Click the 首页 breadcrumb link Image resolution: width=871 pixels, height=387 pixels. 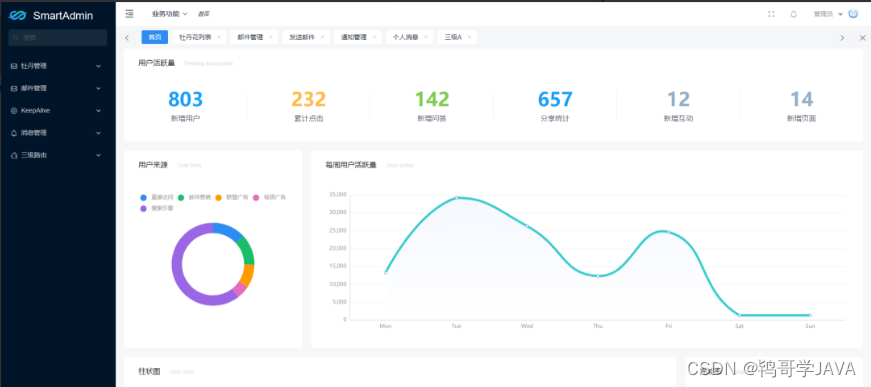click(204, 14)
